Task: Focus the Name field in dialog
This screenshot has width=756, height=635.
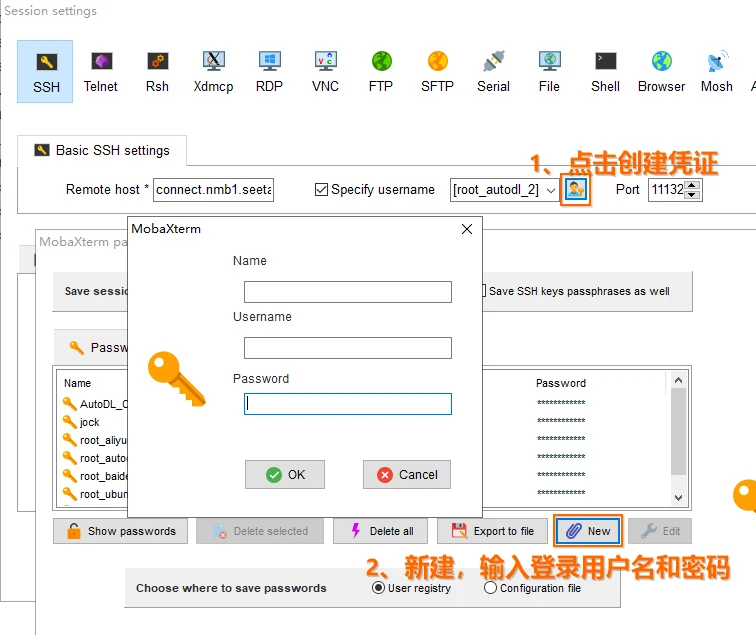Action: [348, 292]
